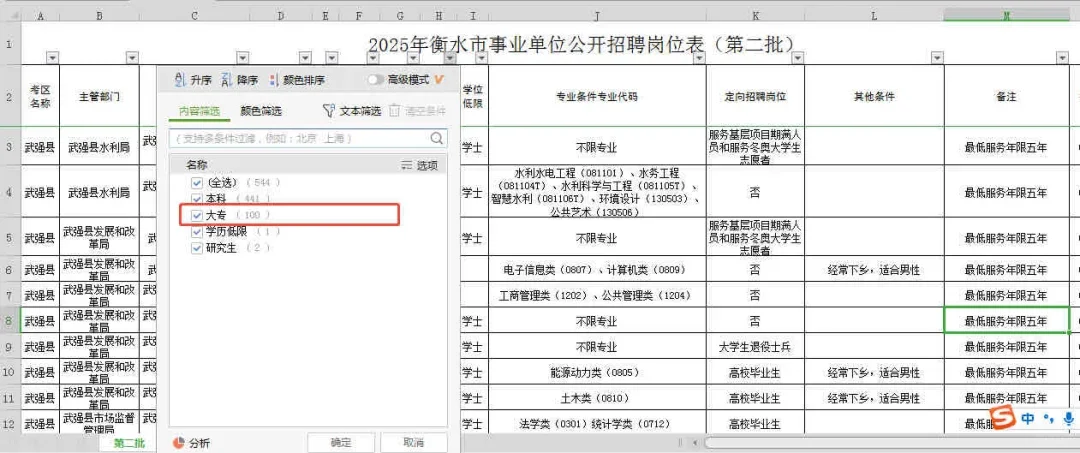Screen dimensions: 1080x453
Task: Click horizontal scrollbar left arrow
Action: click(x=695, y=443)
